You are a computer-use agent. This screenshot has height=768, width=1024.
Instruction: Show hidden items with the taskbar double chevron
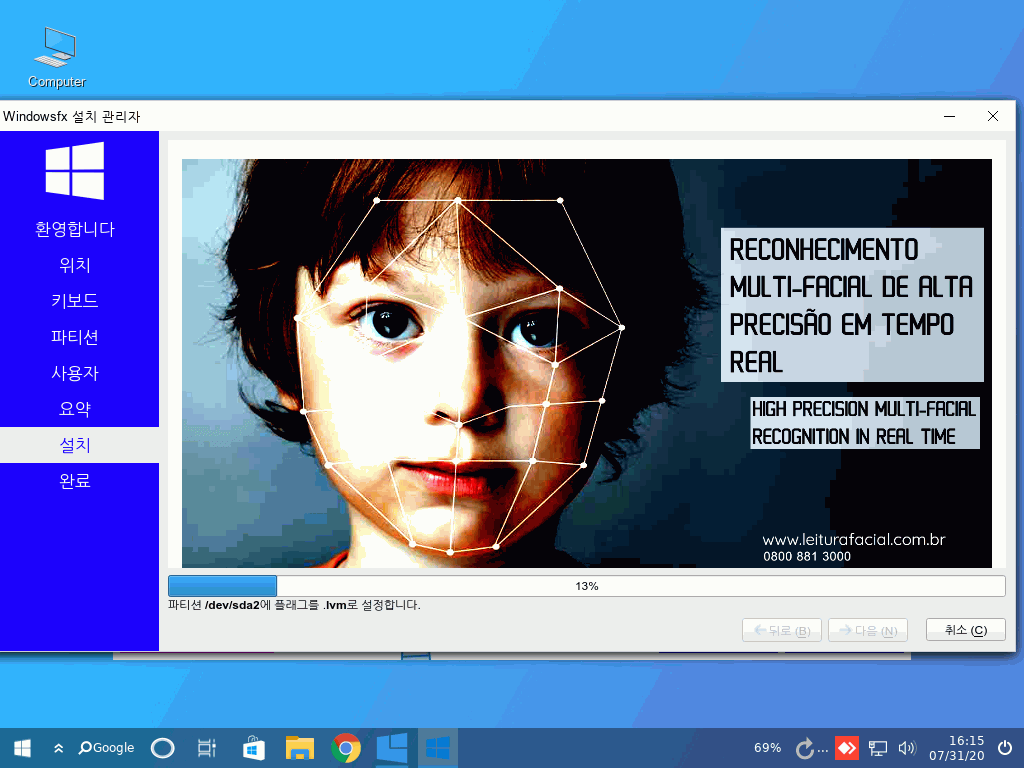tap(58, 748)
